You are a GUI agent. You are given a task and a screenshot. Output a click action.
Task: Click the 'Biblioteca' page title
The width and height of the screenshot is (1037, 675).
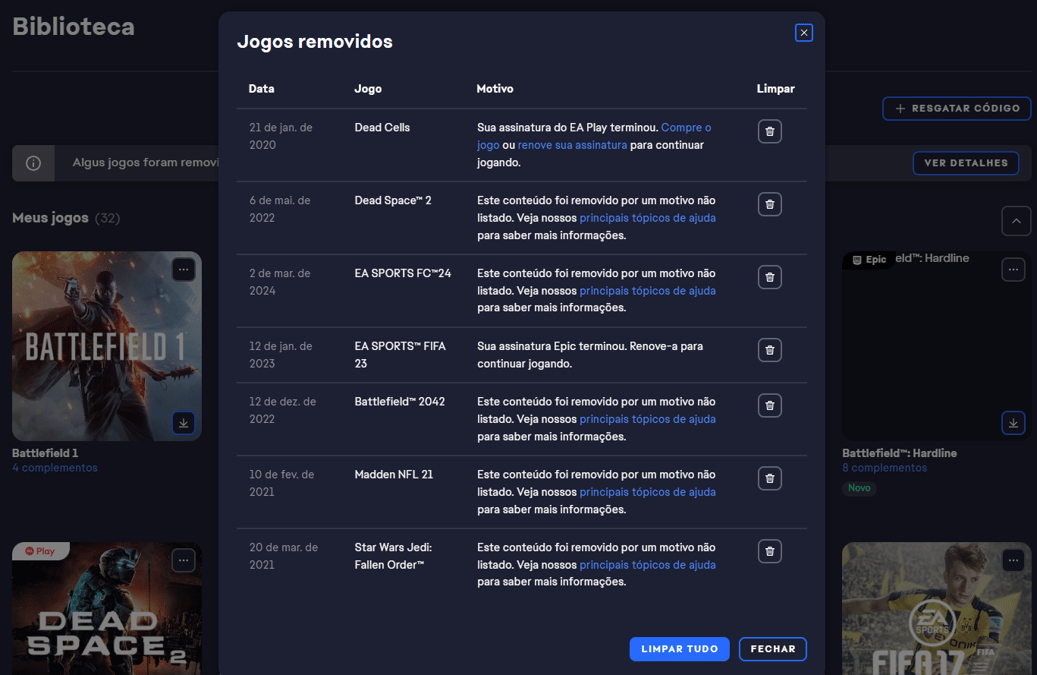coord(73,26)
